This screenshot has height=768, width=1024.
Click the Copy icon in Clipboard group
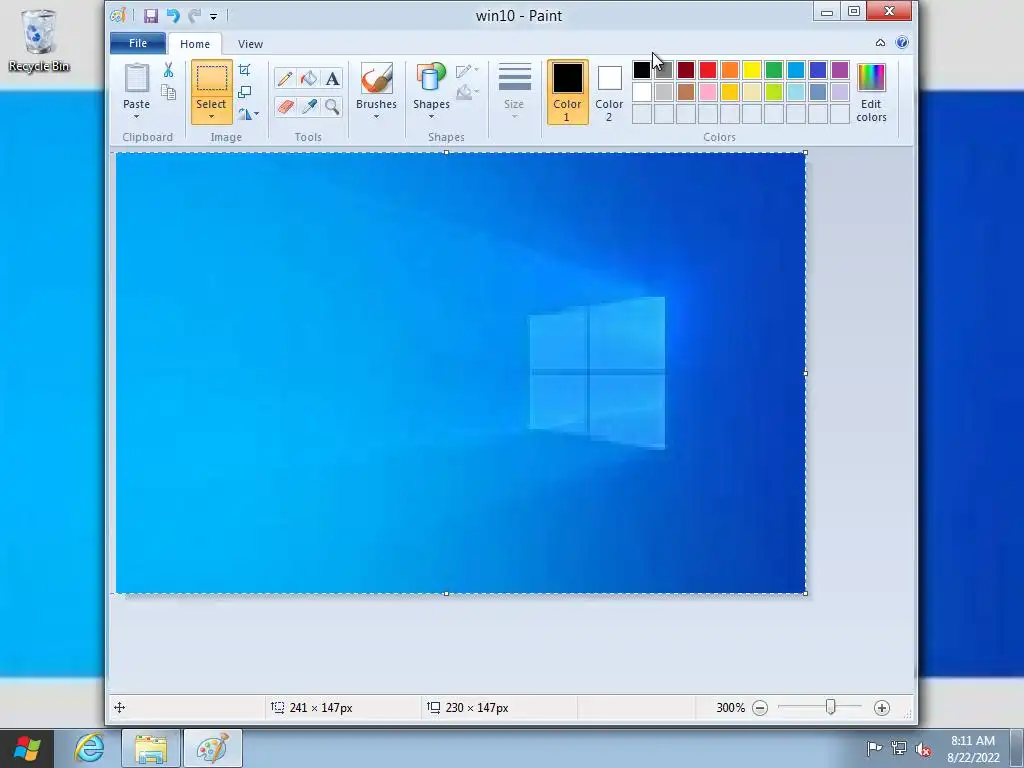pos(168,92)
